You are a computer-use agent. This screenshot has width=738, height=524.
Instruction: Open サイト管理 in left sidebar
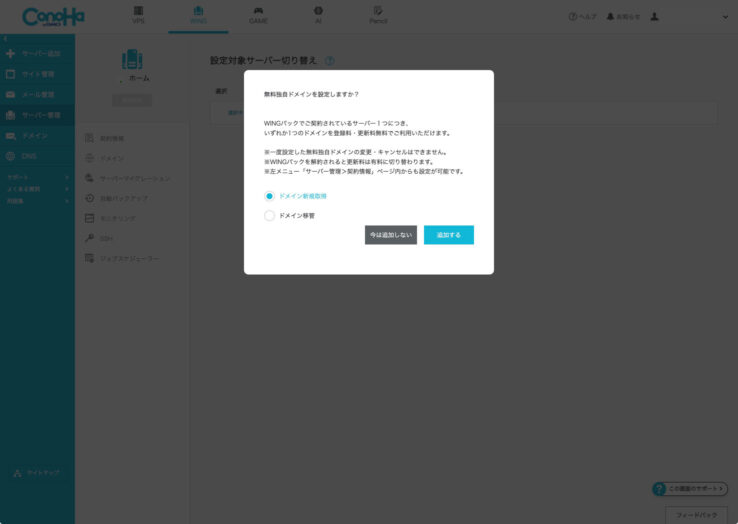pos(38,74)
